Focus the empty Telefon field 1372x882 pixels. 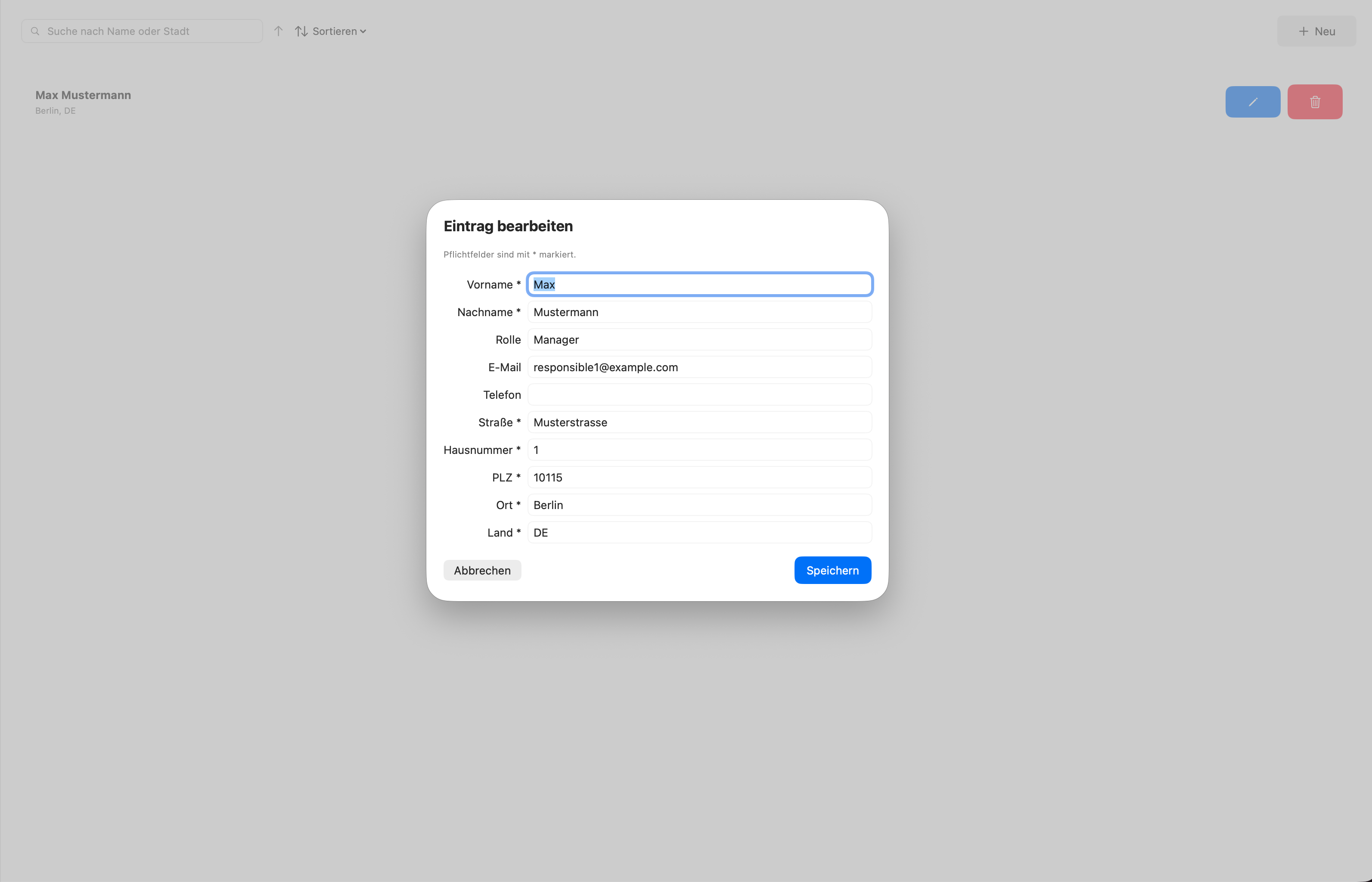tap(699, 394)
